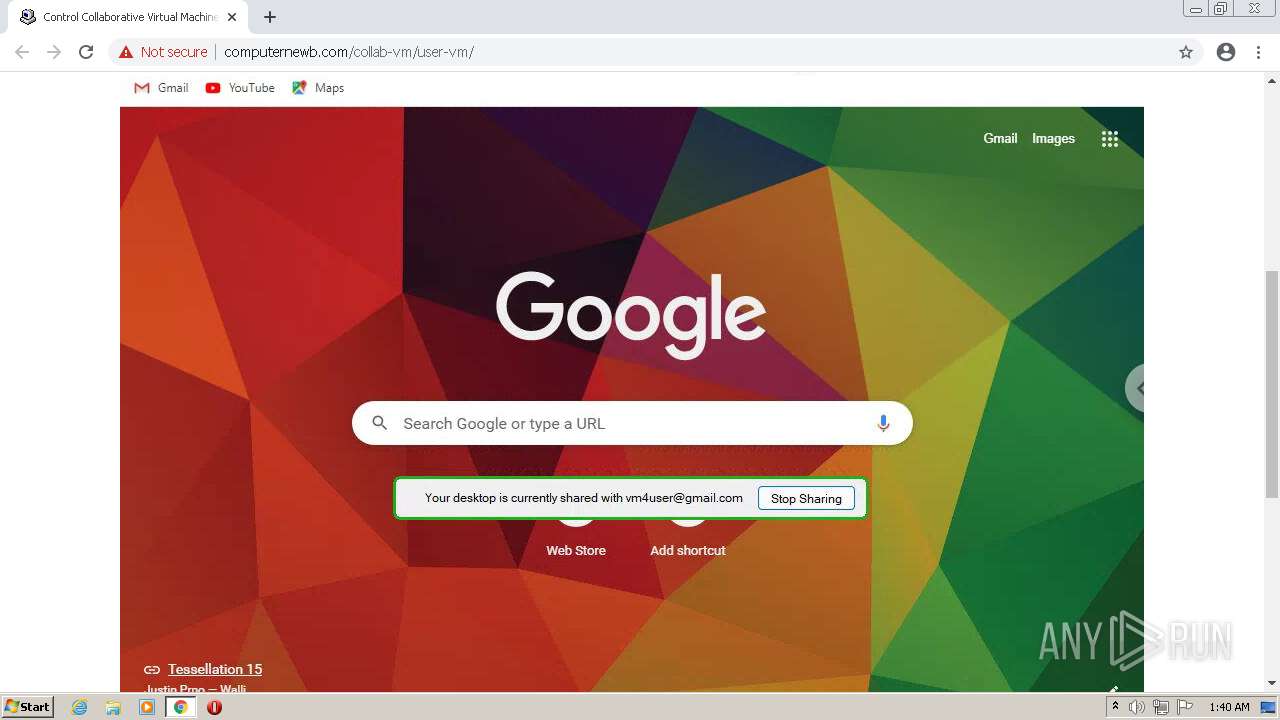Open Action Center flag icon
The width and height of the screenshot is (1280, 720).
click(1184, 707)
